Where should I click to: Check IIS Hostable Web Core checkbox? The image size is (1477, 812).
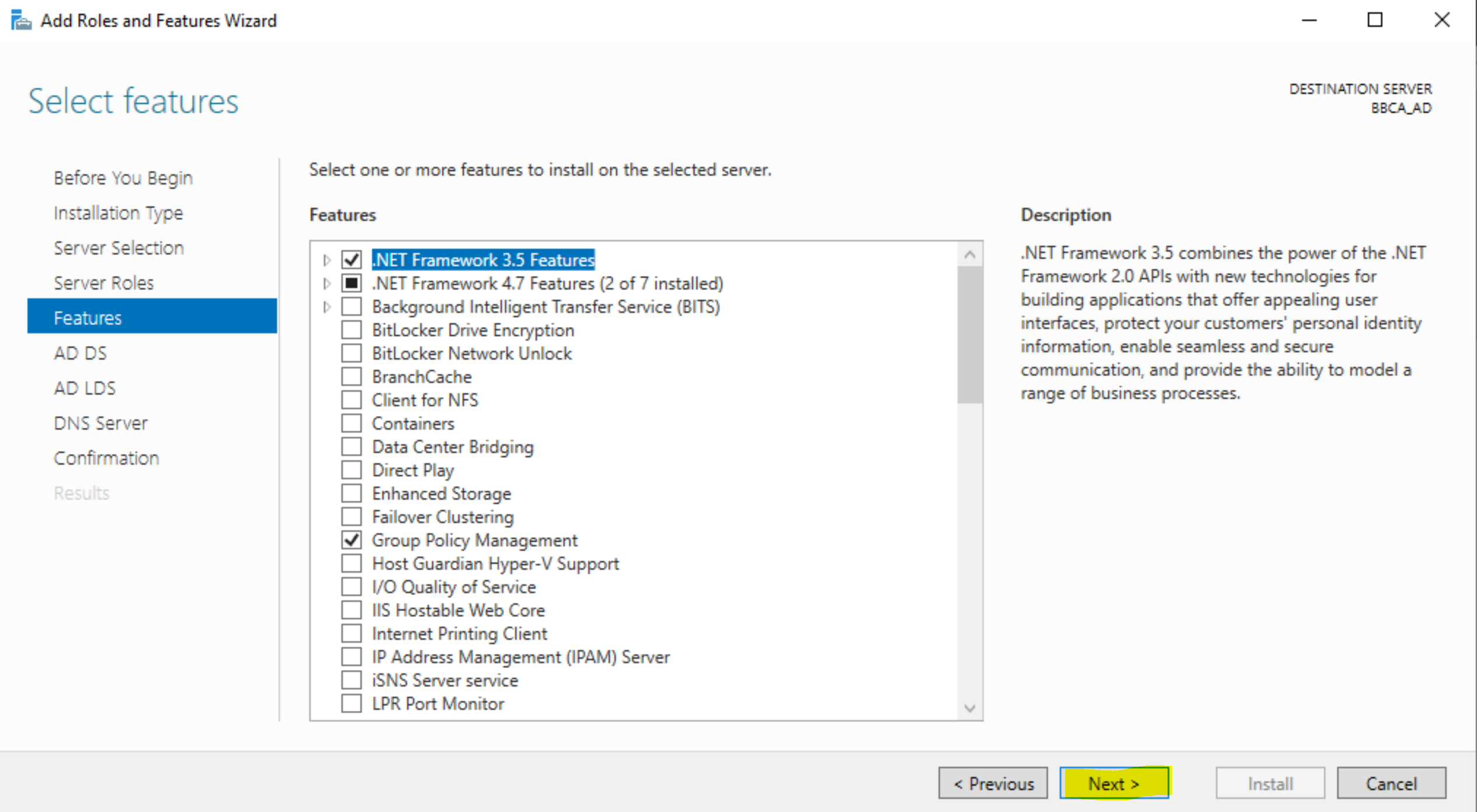[352, 610]
